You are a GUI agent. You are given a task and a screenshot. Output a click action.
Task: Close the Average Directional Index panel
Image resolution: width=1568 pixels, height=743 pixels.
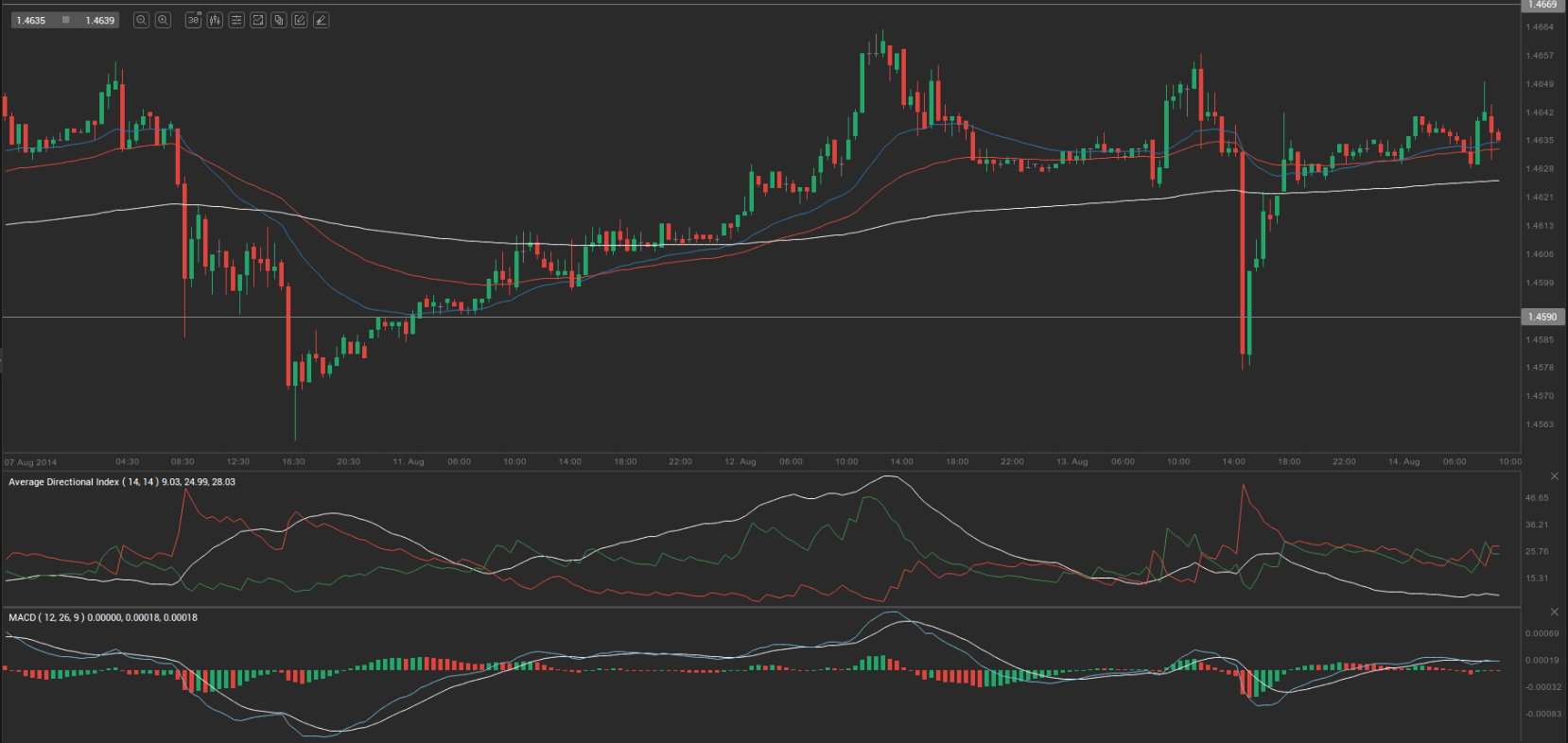click(1554, 475)
